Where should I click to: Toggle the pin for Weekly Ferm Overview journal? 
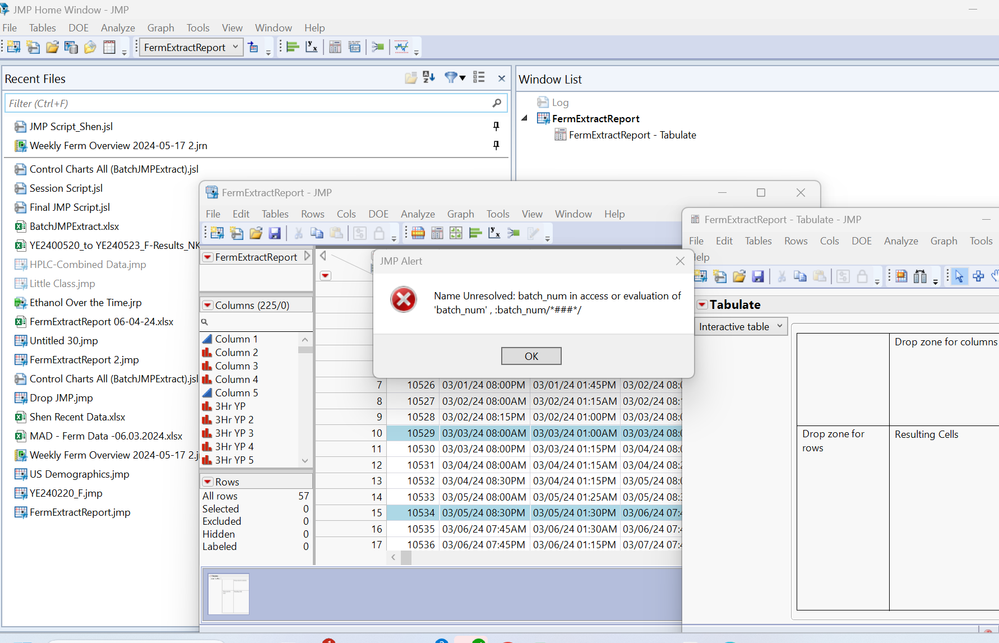(496, 145)
